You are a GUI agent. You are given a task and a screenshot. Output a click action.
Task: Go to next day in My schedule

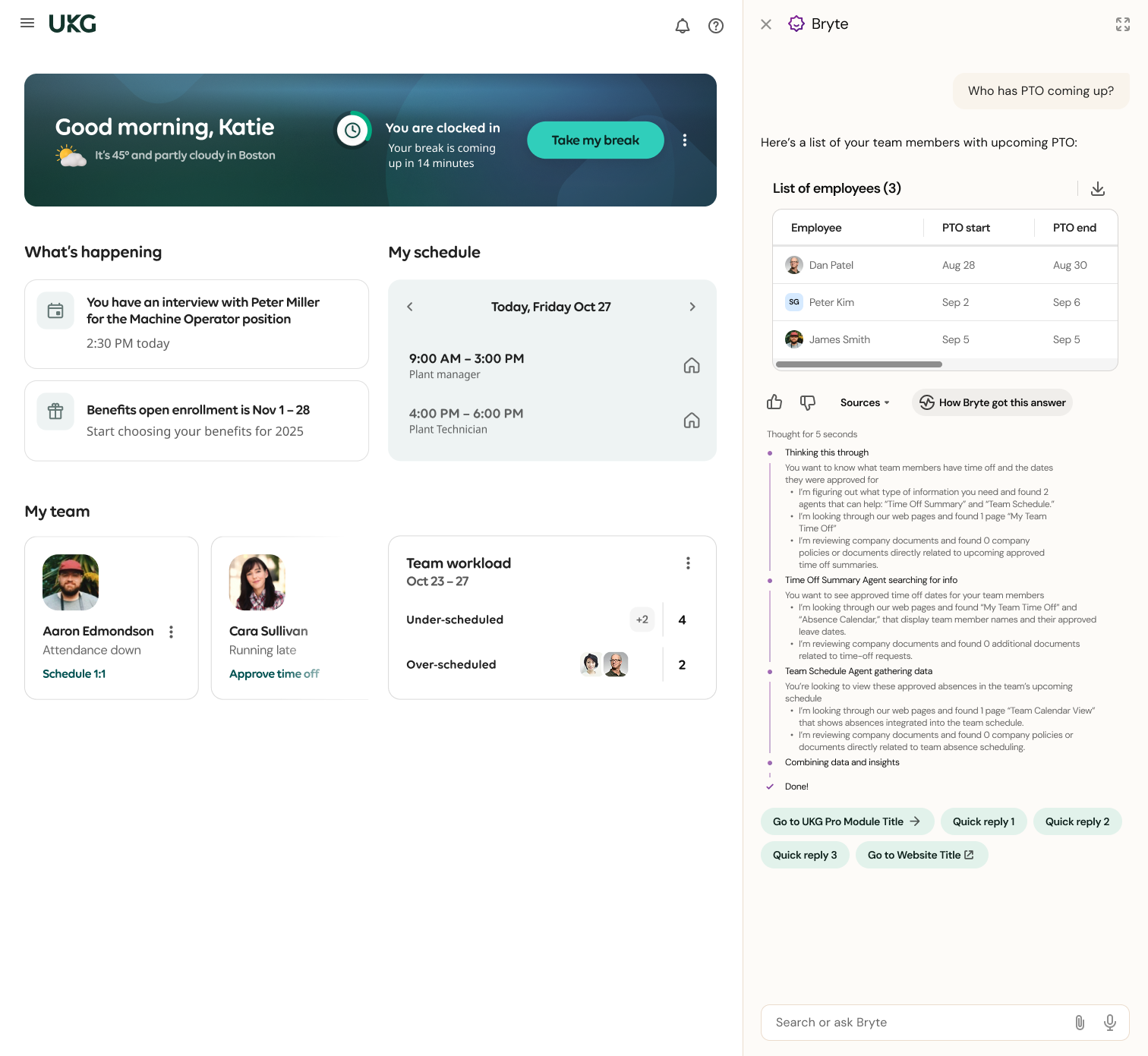[x=692, y=307]
